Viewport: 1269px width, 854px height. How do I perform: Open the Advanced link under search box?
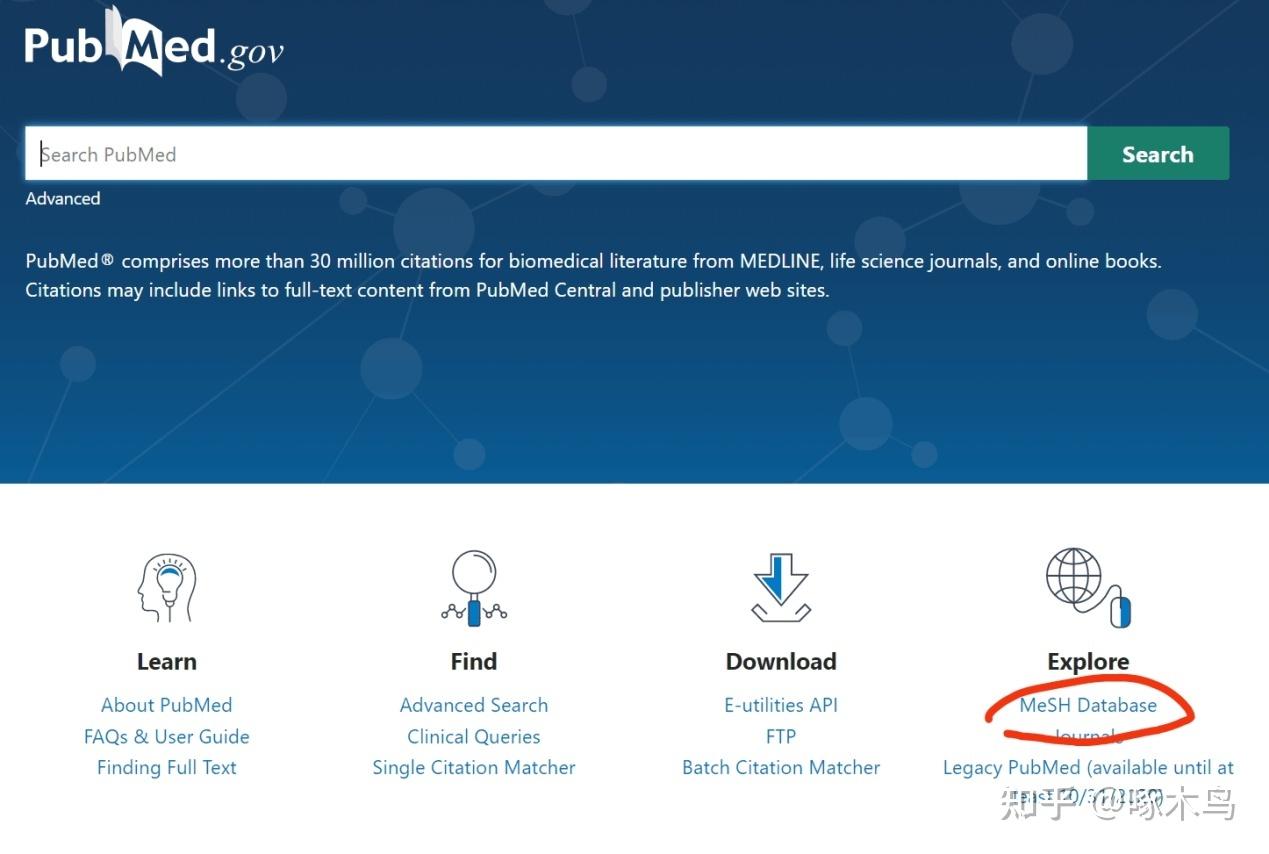point(63,199)
